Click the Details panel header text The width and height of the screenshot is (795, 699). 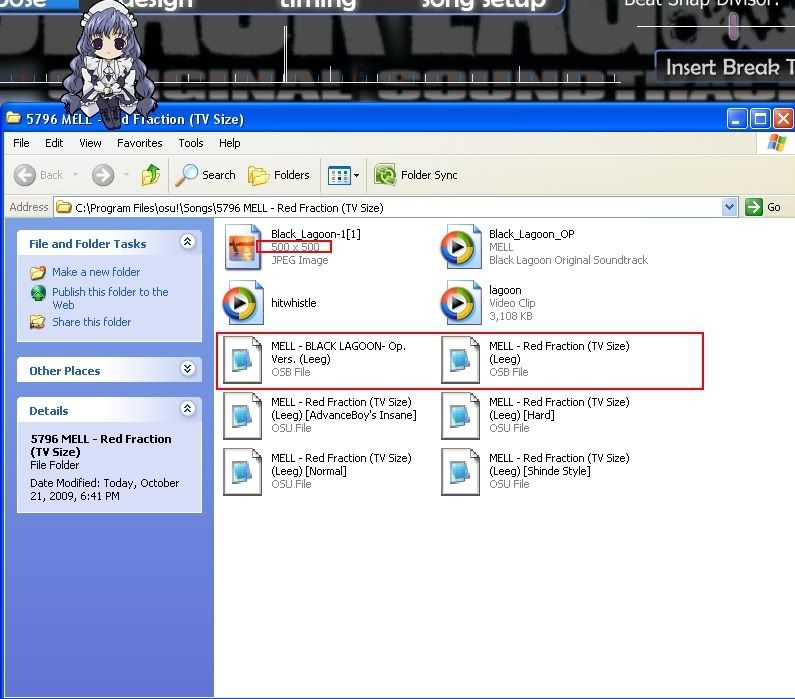point(49,411)
